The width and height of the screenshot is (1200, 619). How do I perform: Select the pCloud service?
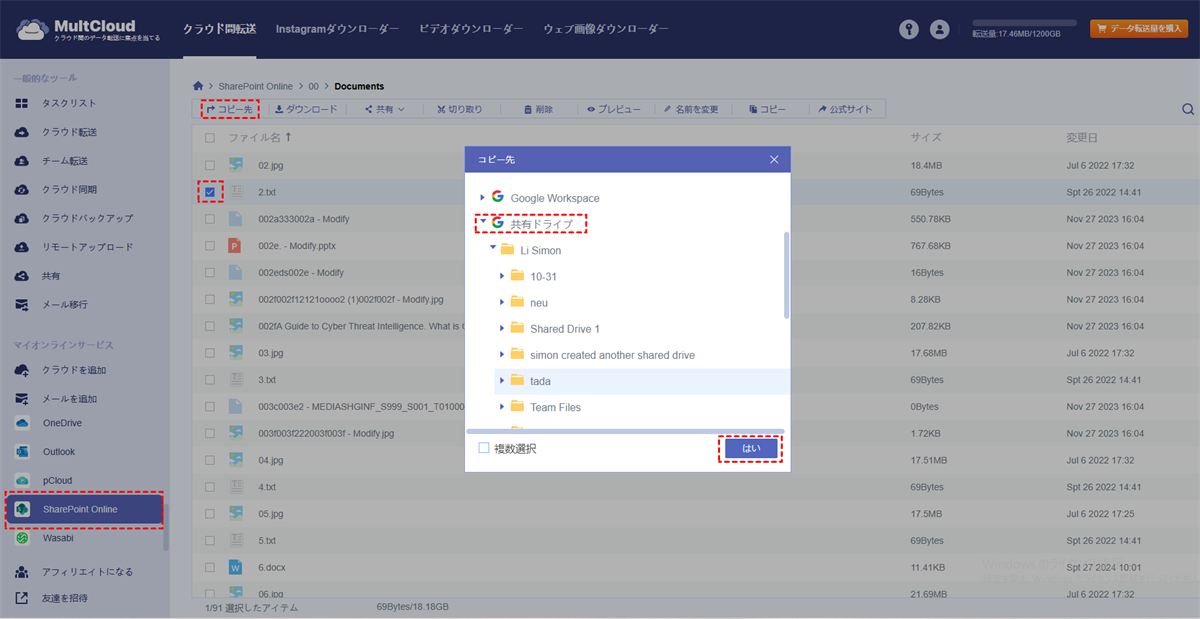pyautogui.click(x=57, y=480)
